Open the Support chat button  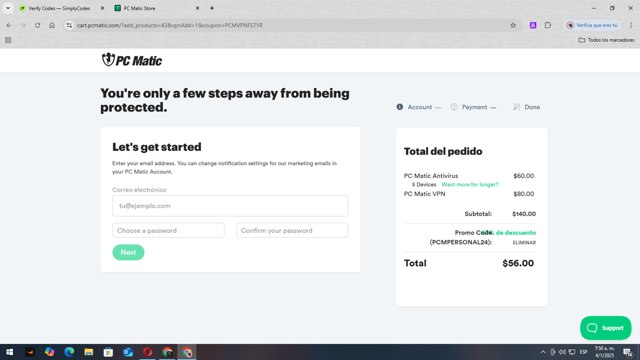[x=605, y=328]
